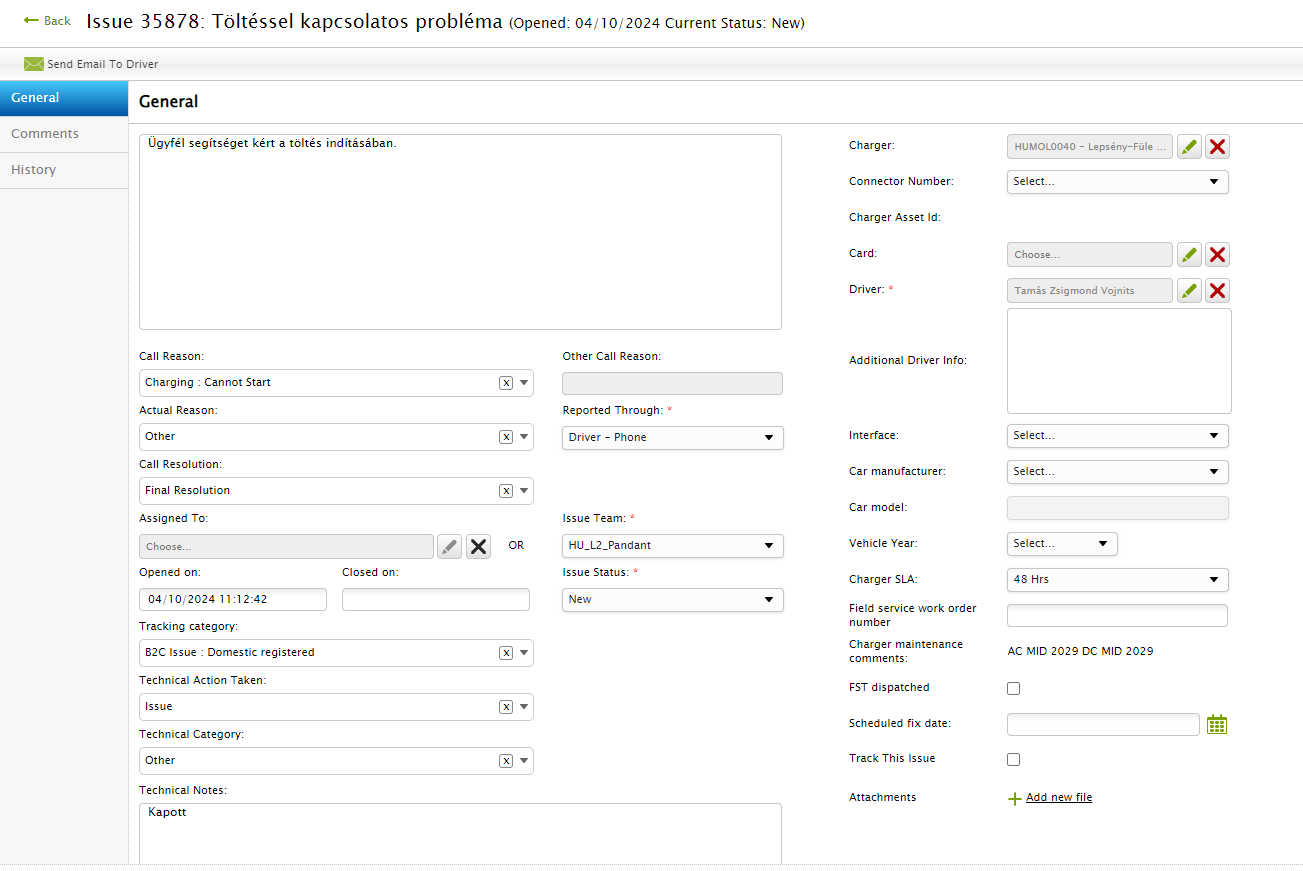Clear the Call Reason selection using small x

506,383
